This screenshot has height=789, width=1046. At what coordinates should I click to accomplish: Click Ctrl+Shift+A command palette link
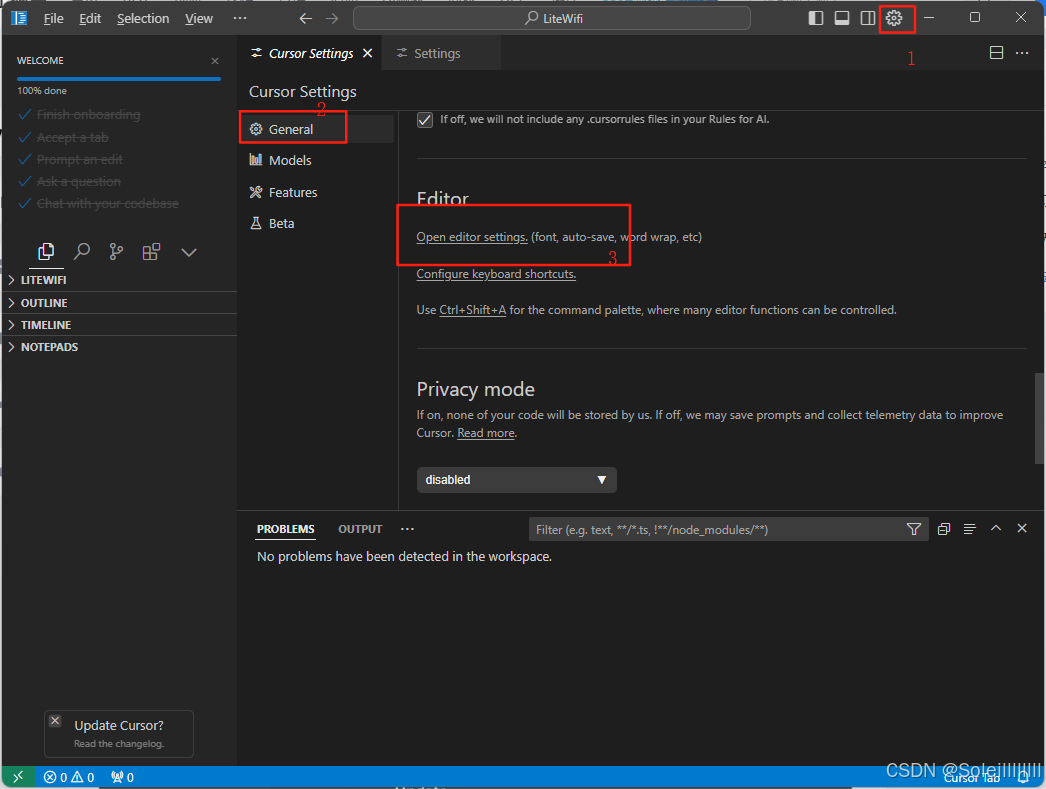tap(472, 310)
